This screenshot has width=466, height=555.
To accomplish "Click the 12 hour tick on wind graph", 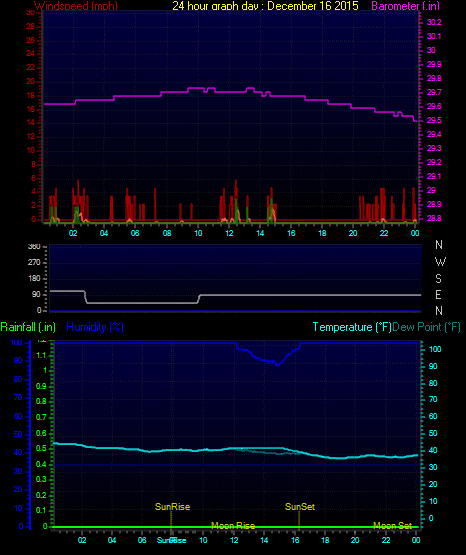I will pos(229,233).
